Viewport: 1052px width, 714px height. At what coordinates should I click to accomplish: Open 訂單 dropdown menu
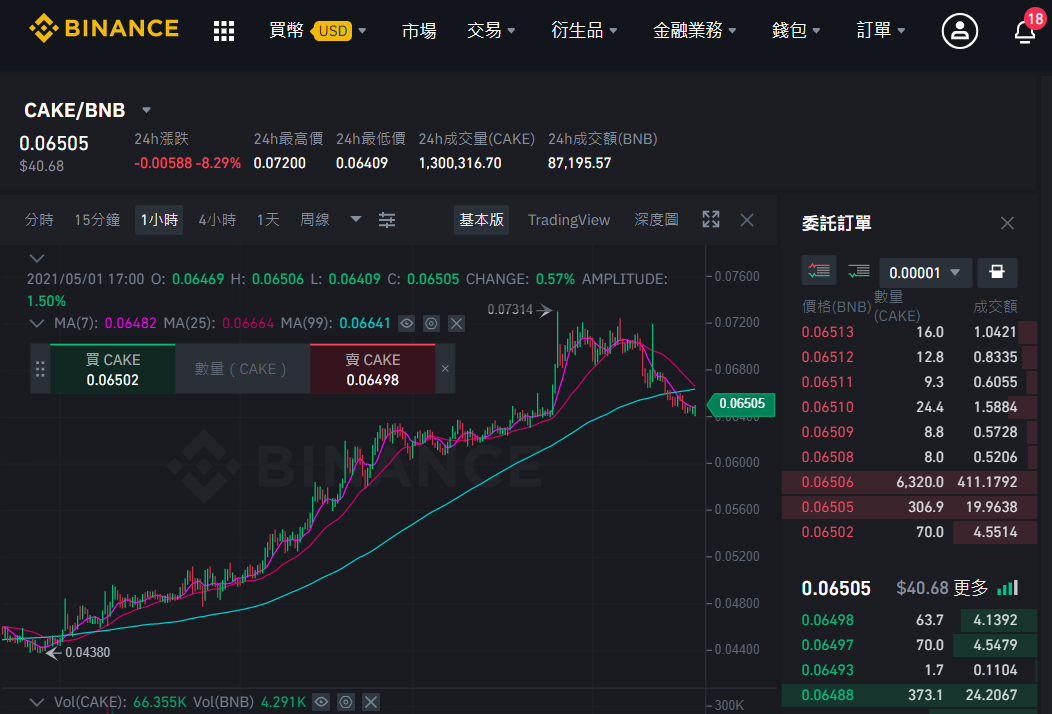(x=880, y=30)
